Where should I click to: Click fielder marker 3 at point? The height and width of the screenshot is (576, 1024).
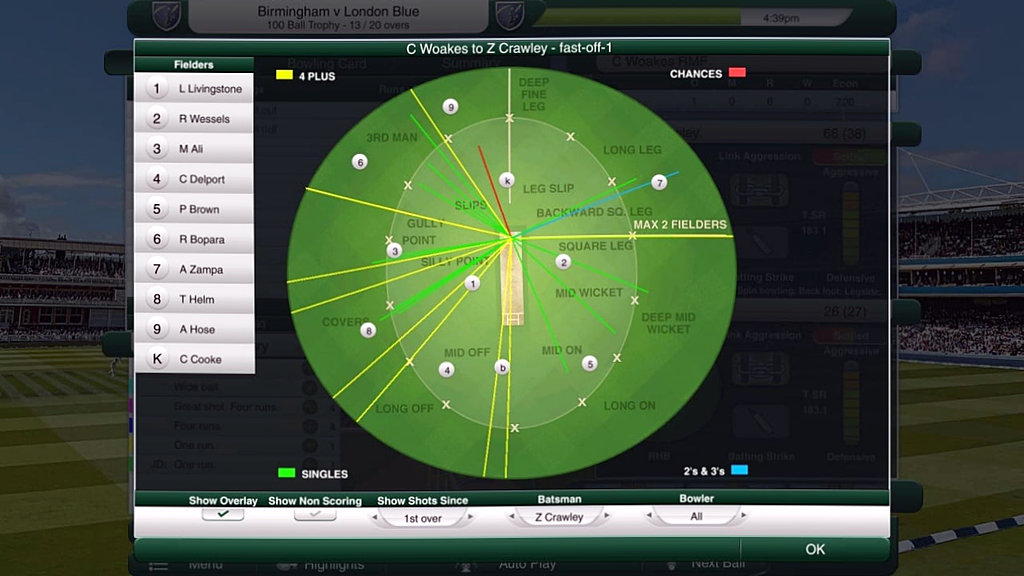(x=394, y=251)
